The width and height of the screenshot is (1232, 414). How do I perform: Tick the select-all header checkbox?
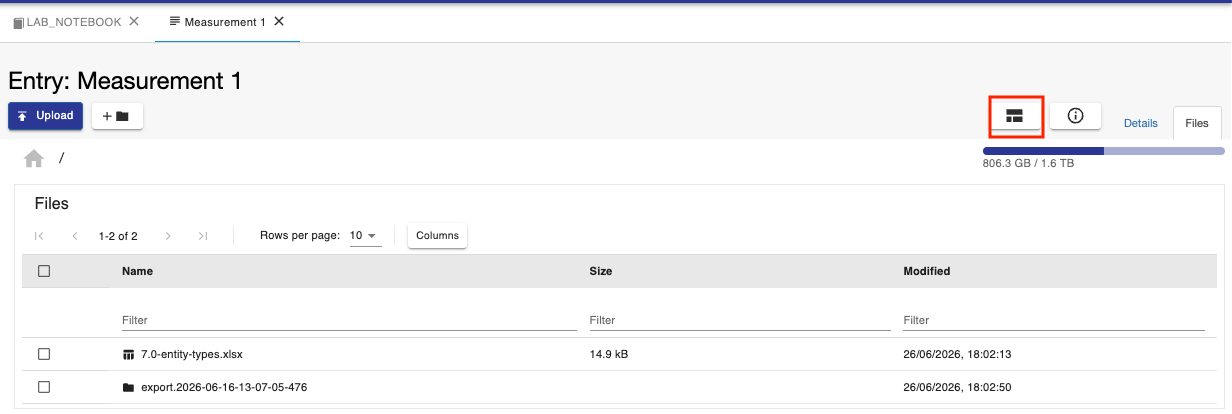(44, 271)
